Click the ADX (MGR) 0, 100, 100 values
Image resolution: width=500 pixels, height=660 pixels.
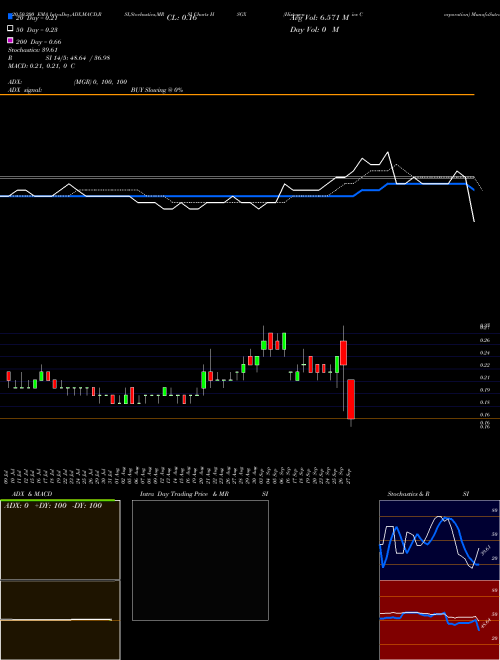point(101,82)
